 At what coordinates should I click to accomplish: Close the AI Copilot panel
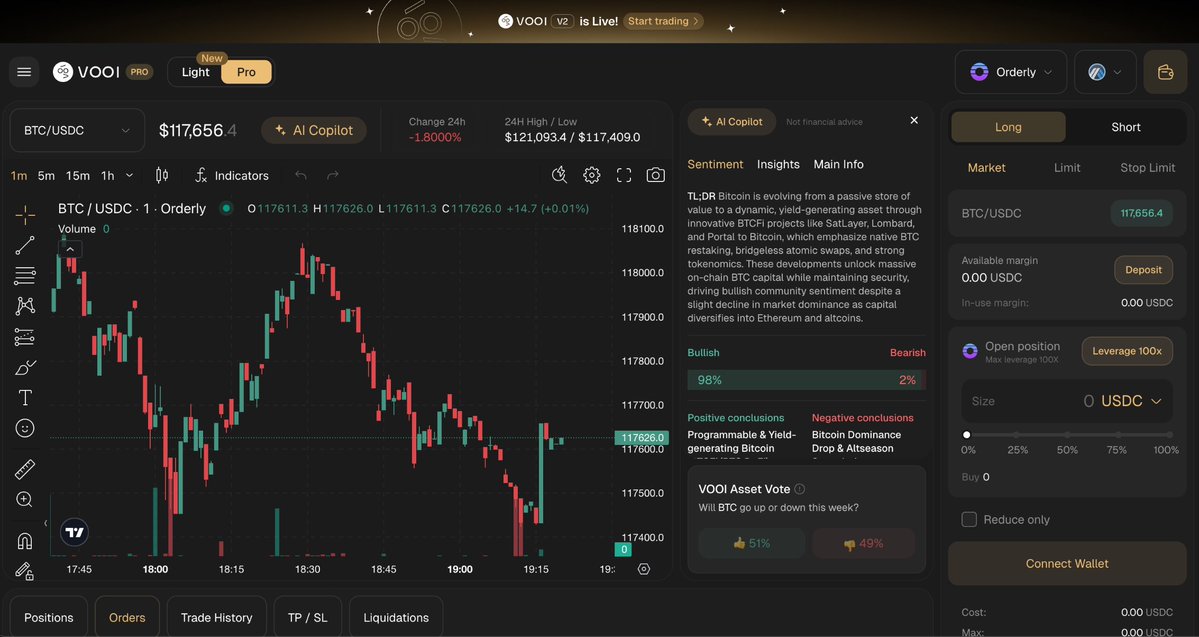(914, 120)
